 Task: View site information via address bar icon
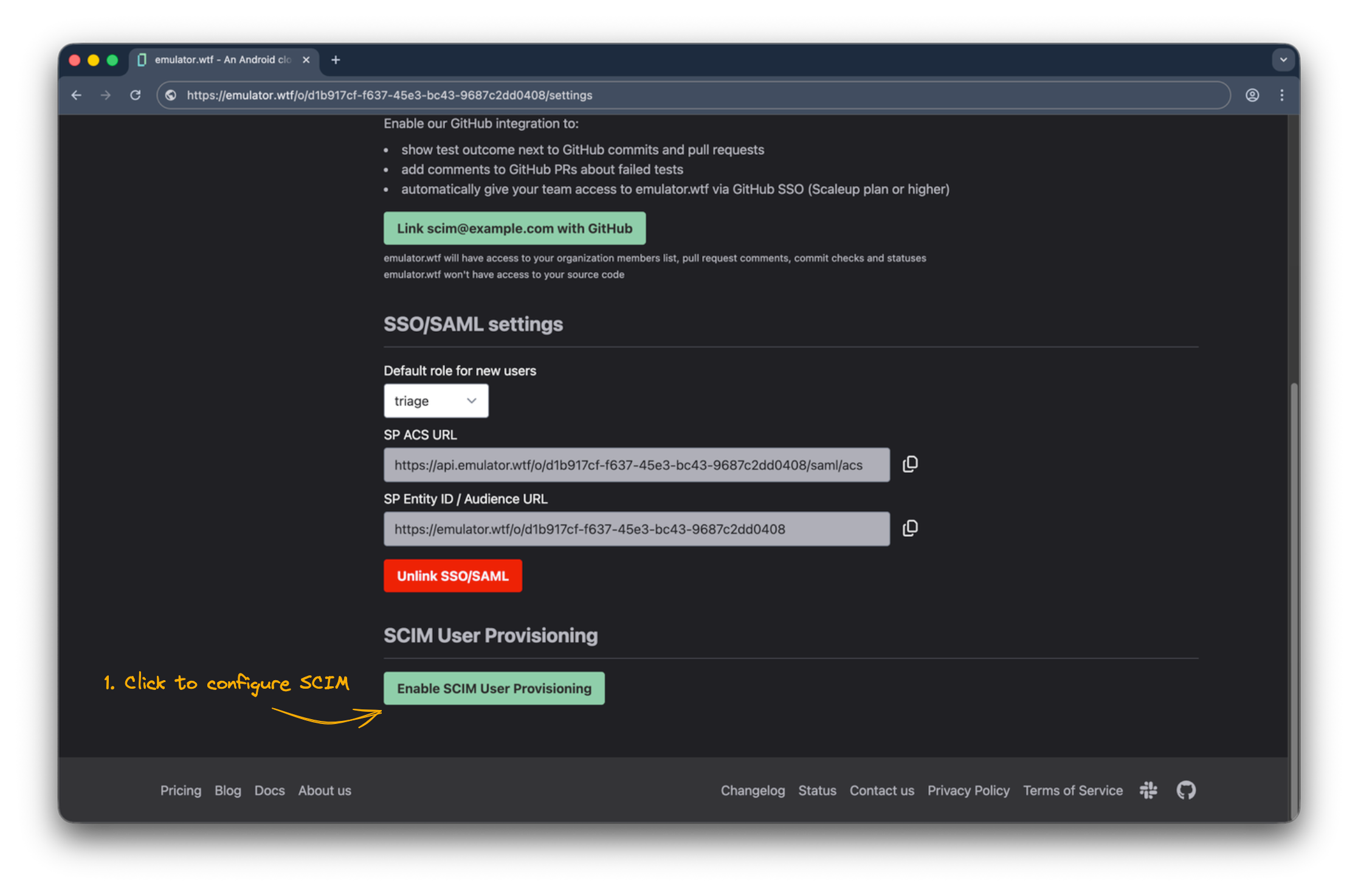tap(170, 95)
